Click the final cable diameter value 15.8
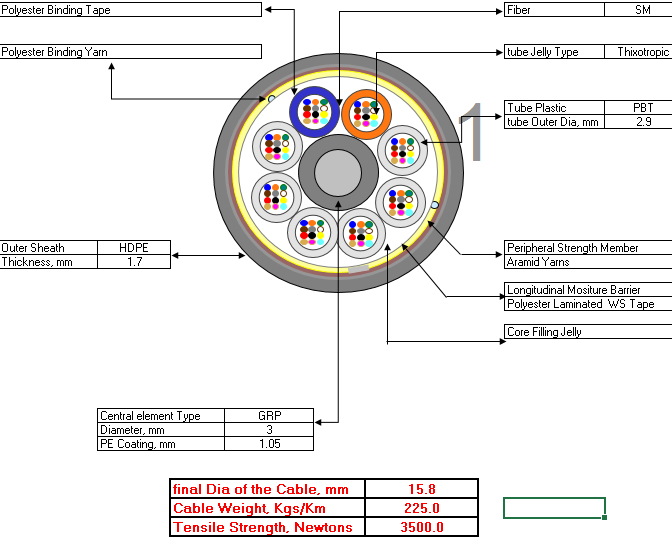Image resolution: width=672 pixels, height=543 pixels. coord(422,489)
